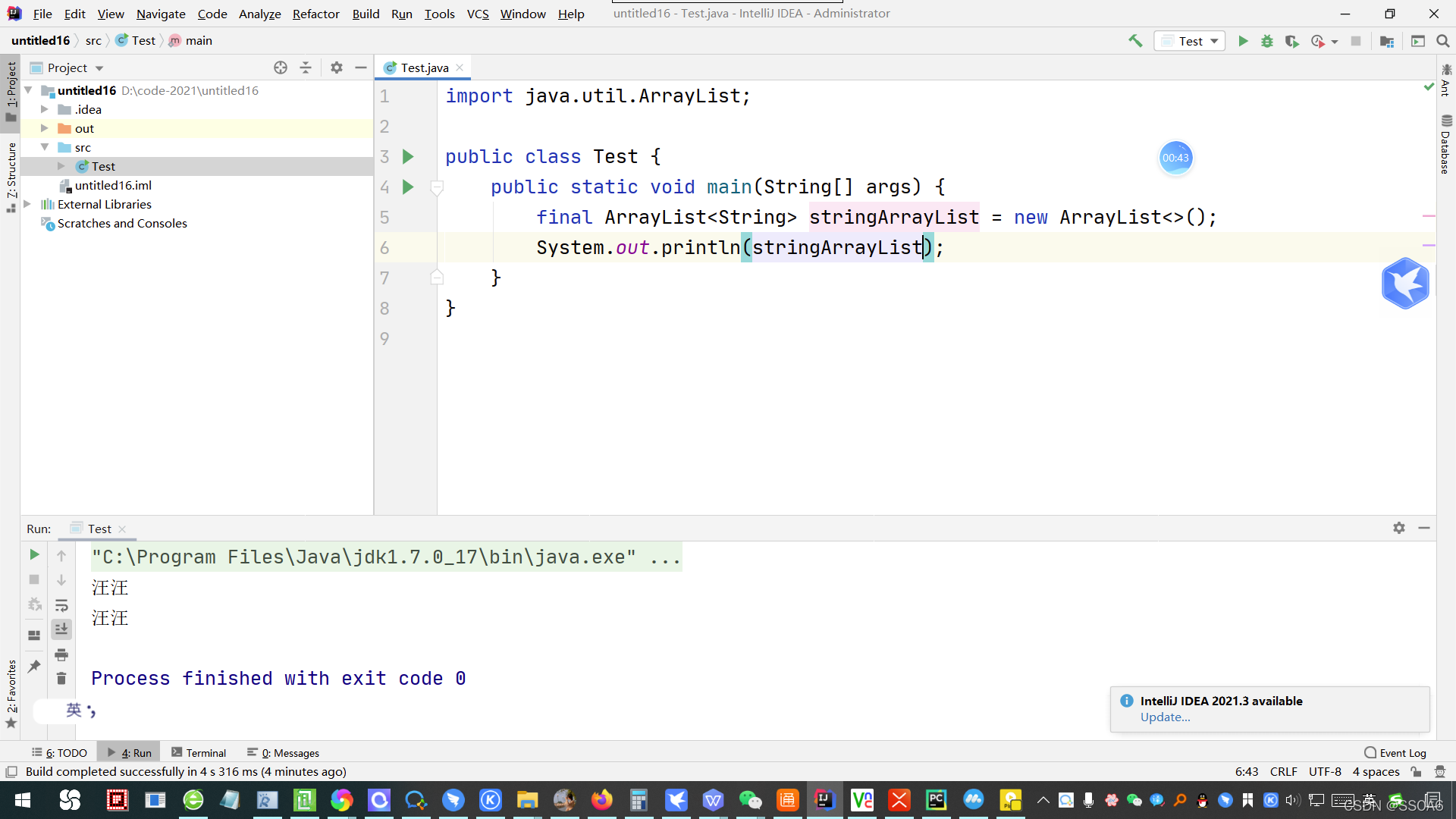Expand the Test class node
This screenshot has height=819, width=1456.
pyautogui.click(x=61, y=166)
